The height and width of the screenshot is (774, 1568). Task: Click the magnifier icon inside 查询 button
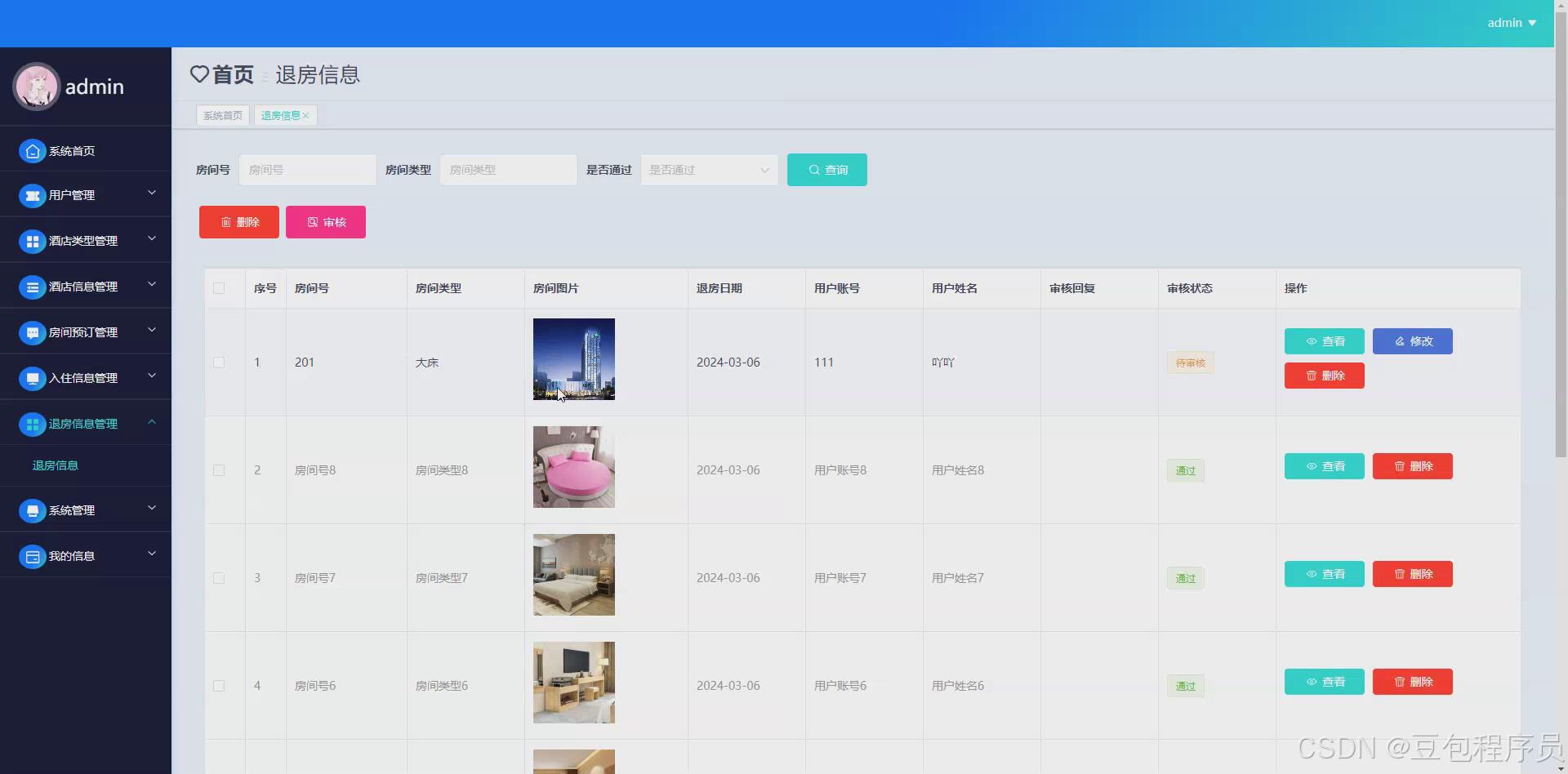tap(813, 170)
